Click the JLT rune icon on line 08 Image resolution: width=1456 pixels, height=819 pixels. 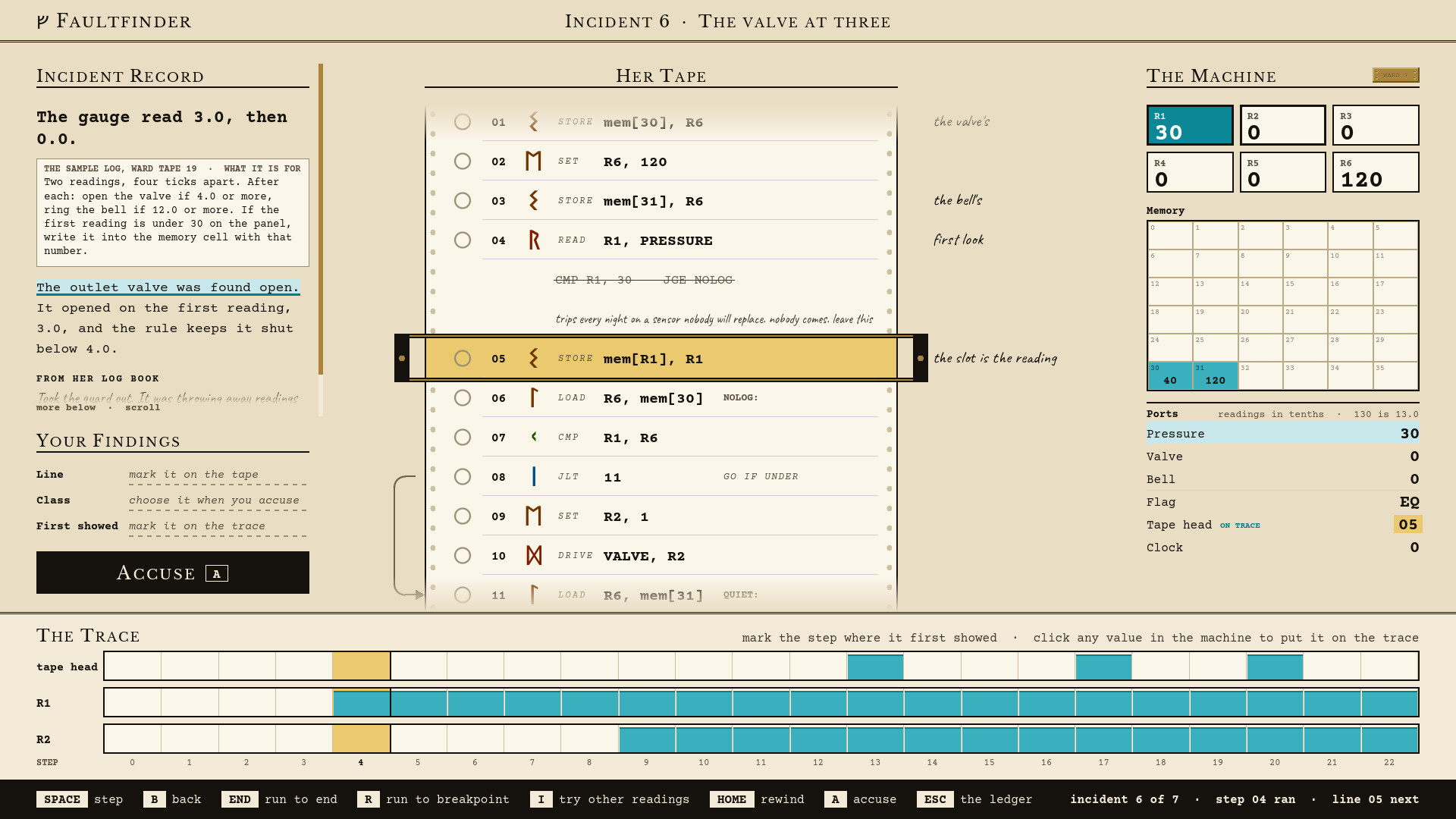click(x=534, y=476)
